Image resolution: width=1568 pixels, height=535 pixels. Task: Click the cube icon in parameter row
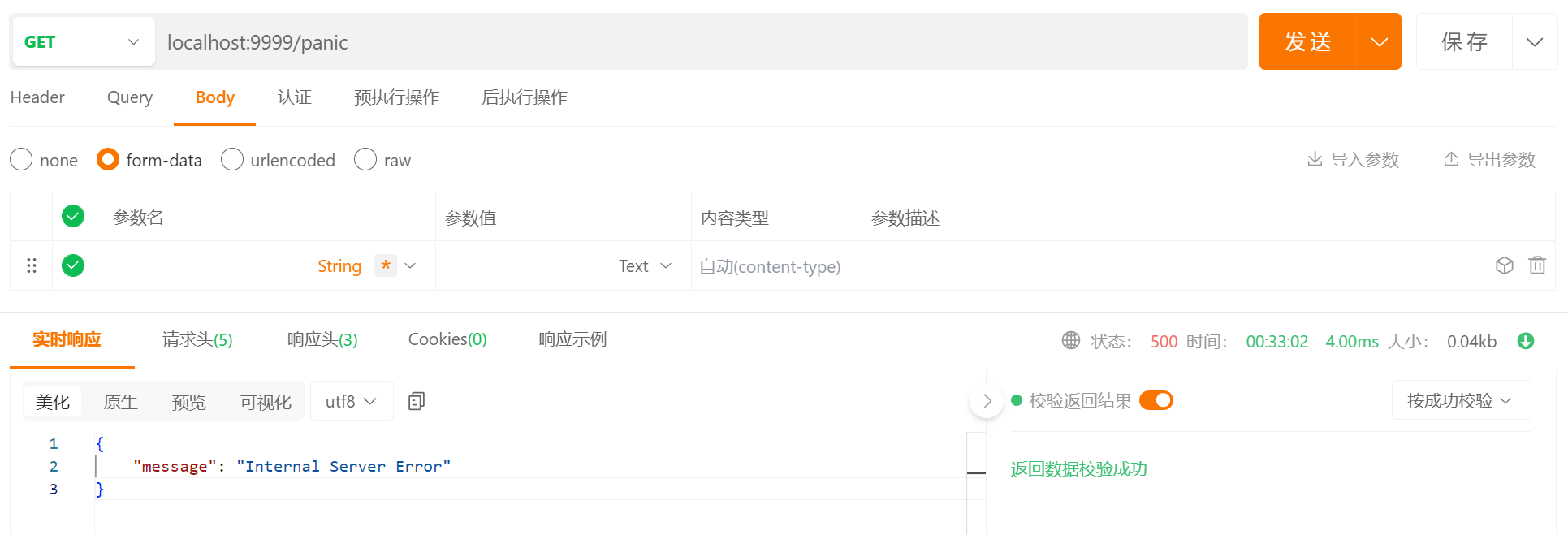[1505, 265]
